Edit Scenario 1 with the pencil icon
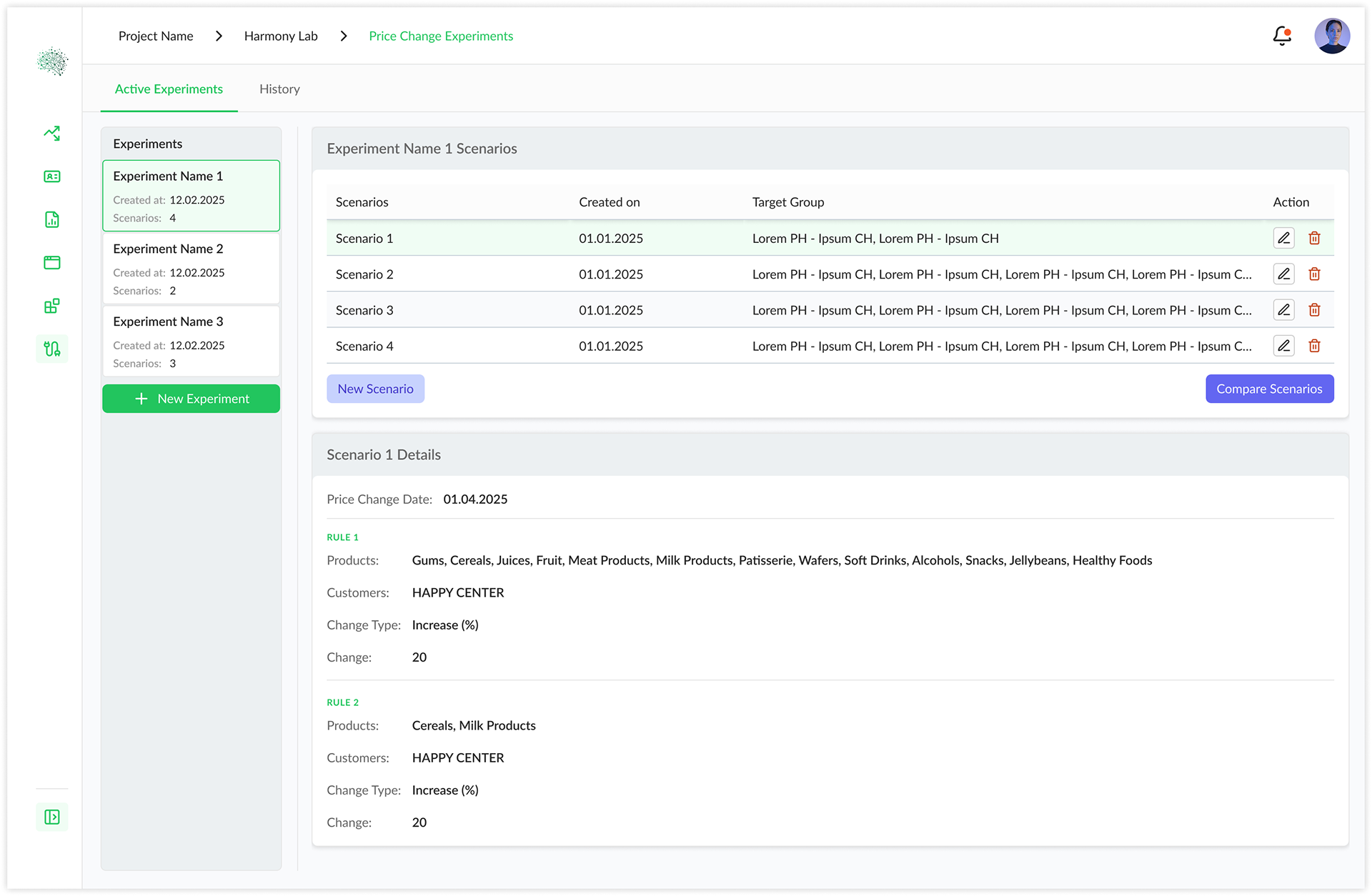 tap(1283, 238)
